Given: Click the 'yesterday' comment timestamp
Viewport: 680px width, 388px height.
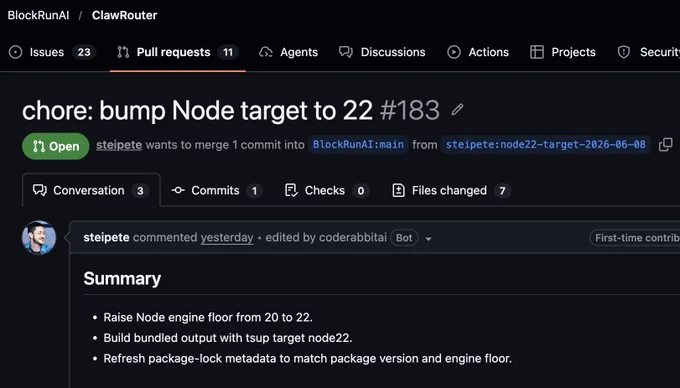Looking at the screenshot, I should pos(227,238).
